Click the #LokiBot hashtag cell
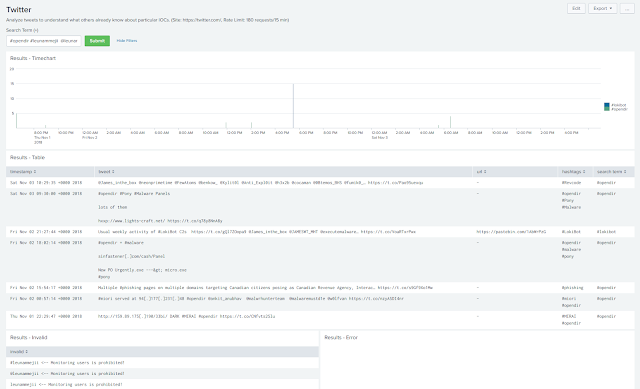The width and height of the screenshot is (640, 389). click(571, 232)
